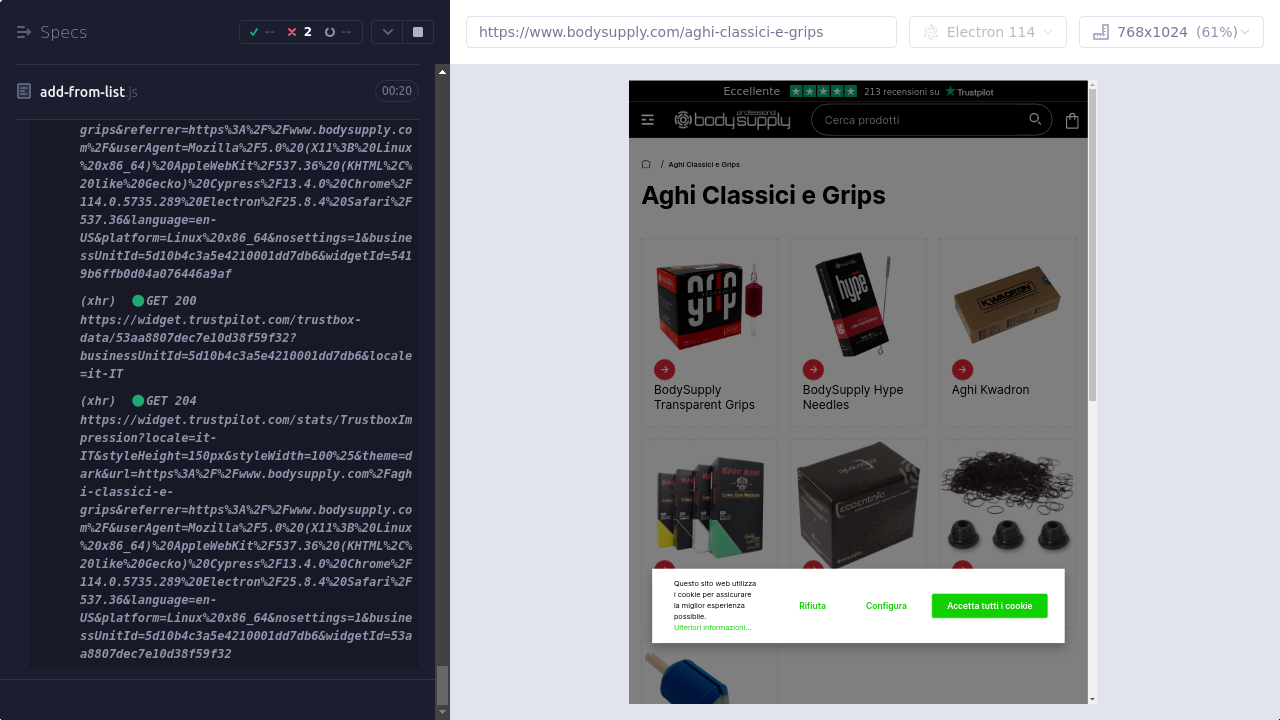Image resolution: width=1280 pixels, height=720 pixels.
Task: Click red arrow on BodySupply Transparent Grips
Action: (x=664, y=369)
